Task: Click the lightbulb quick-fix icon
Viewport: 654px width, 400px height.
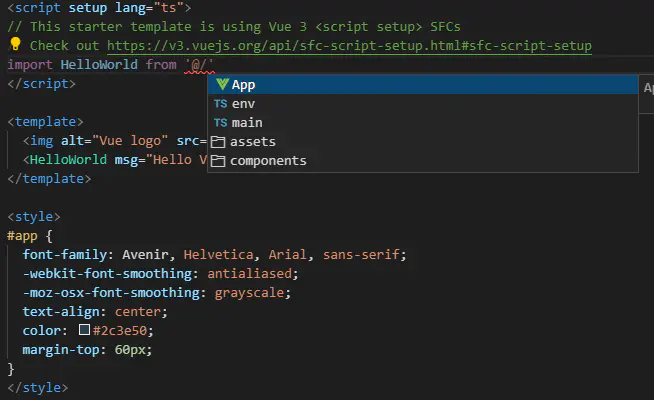Action: pos(15,44)
